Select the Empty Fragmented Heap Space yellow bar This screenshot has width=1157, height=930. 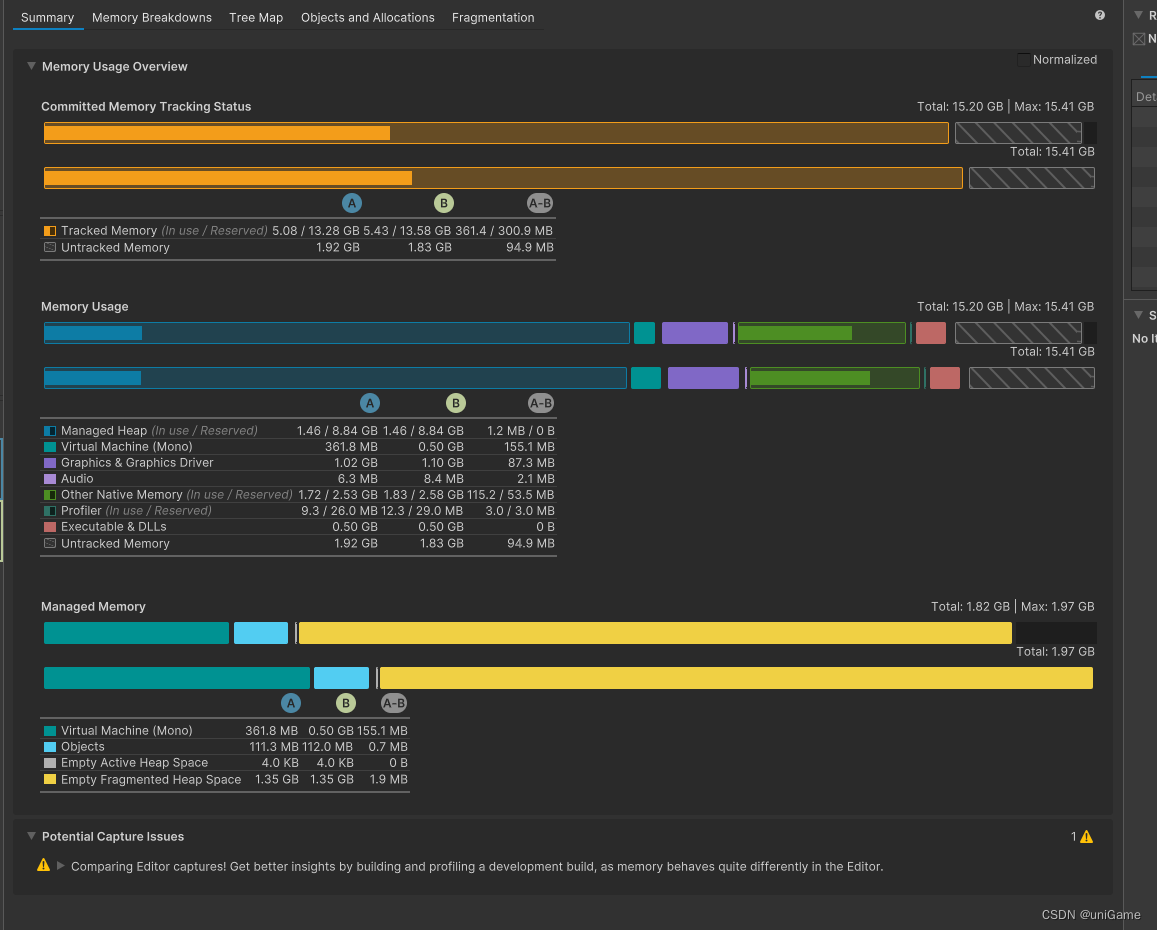point(655,633)
